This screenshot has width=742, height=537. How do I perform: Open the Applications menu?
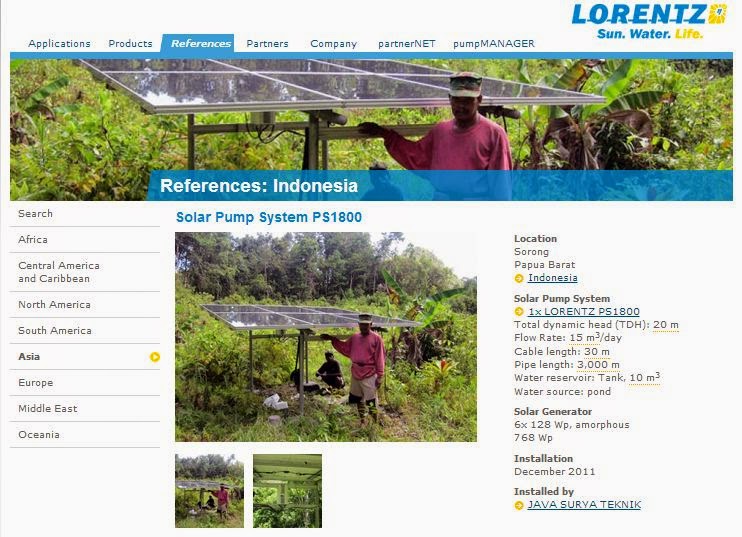[x=59, y=44]
